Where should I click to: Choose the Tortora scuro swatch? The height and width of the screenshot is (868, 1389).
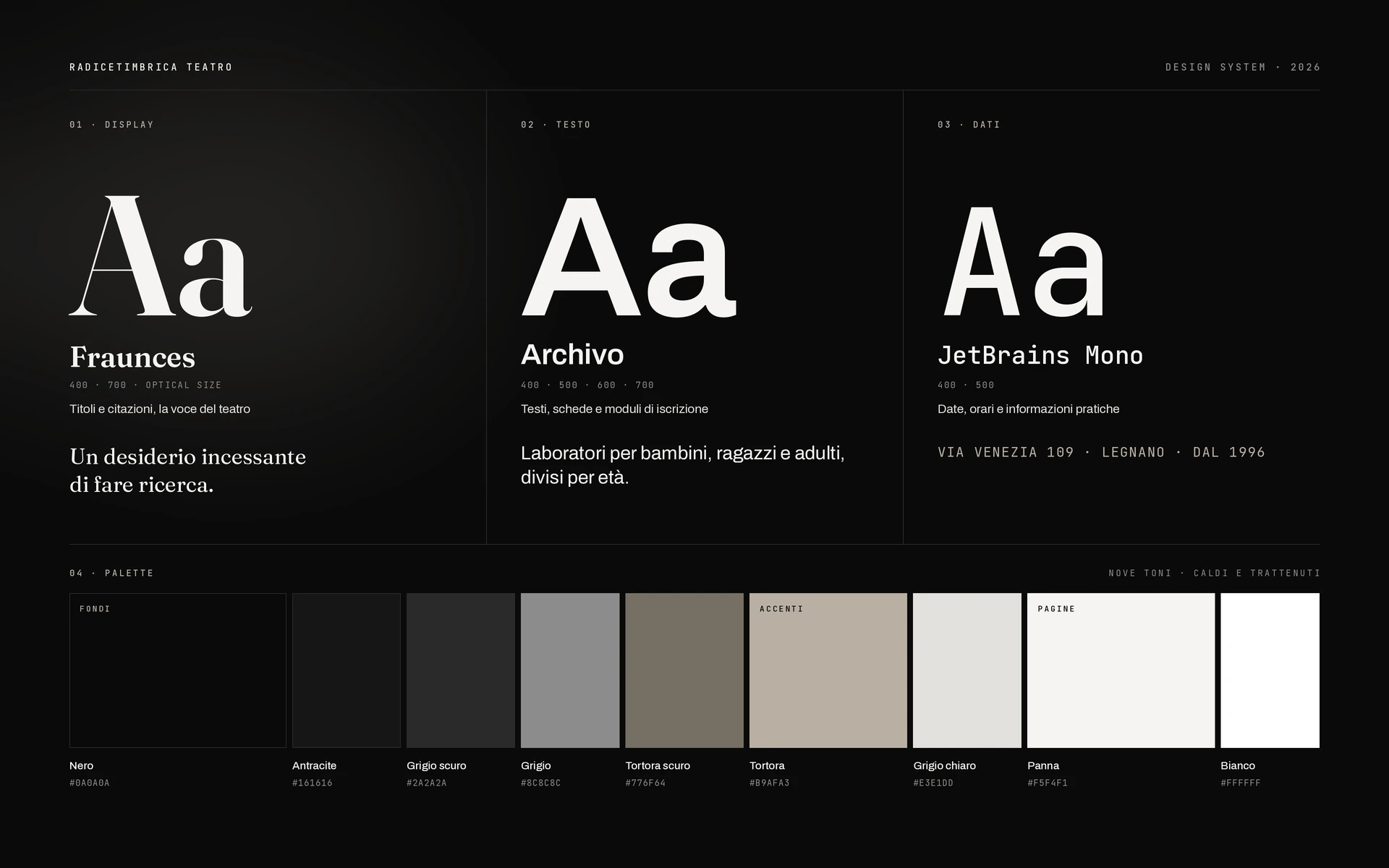point(684,671)
